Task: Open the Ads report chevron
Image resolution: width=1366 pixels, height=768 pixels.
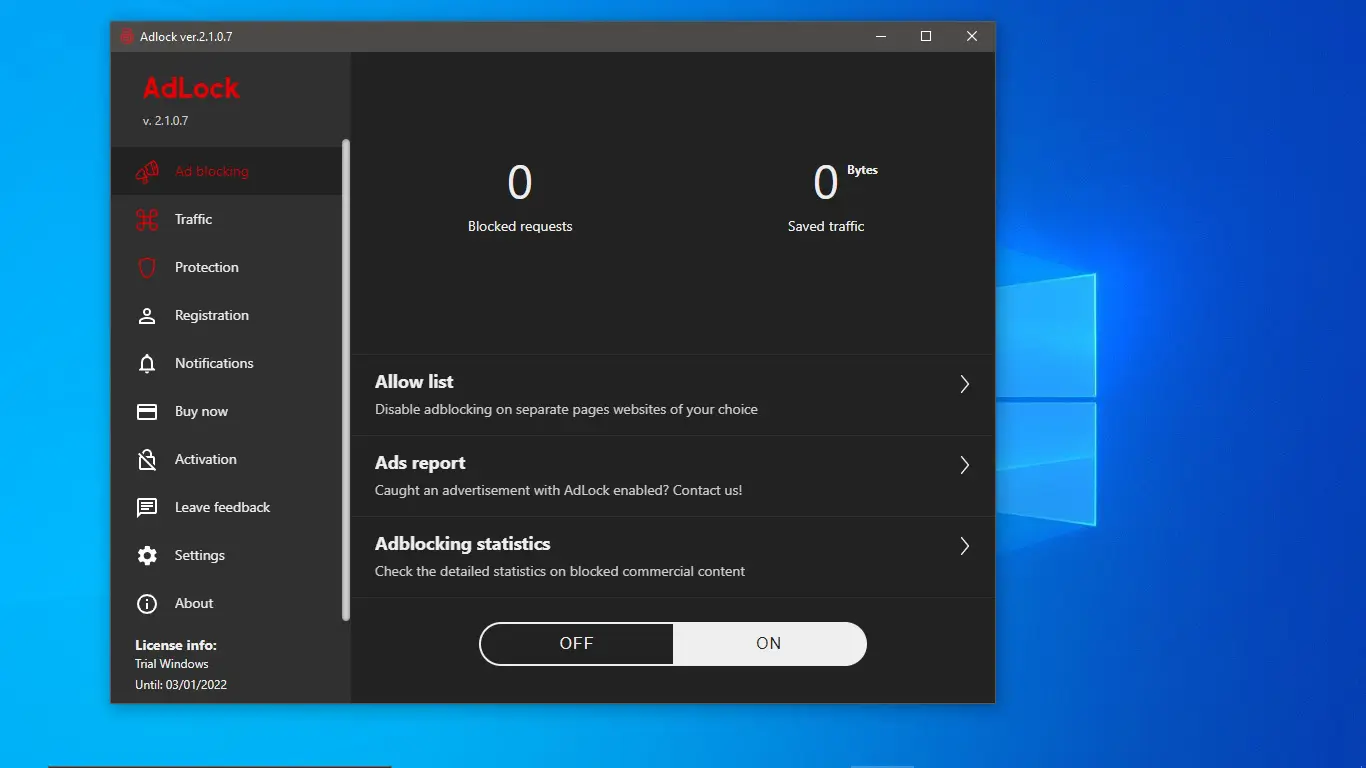Action: click(963, 465)
